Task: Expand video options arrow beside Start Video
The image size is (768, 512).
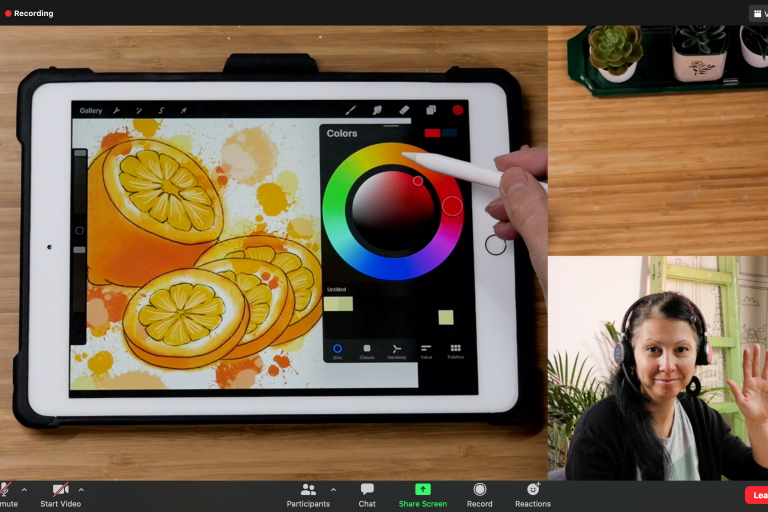Action: click(x=81, y=490)
